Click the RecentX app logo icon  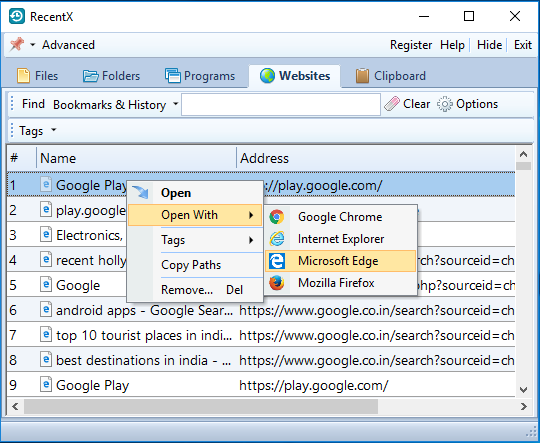(17, 16)
